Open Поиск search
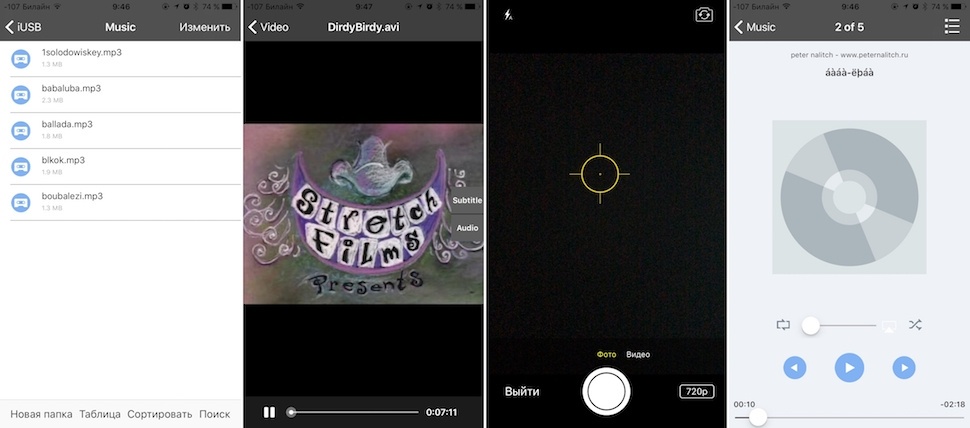The height and width of the screenshot is (428, 970). 215,414
